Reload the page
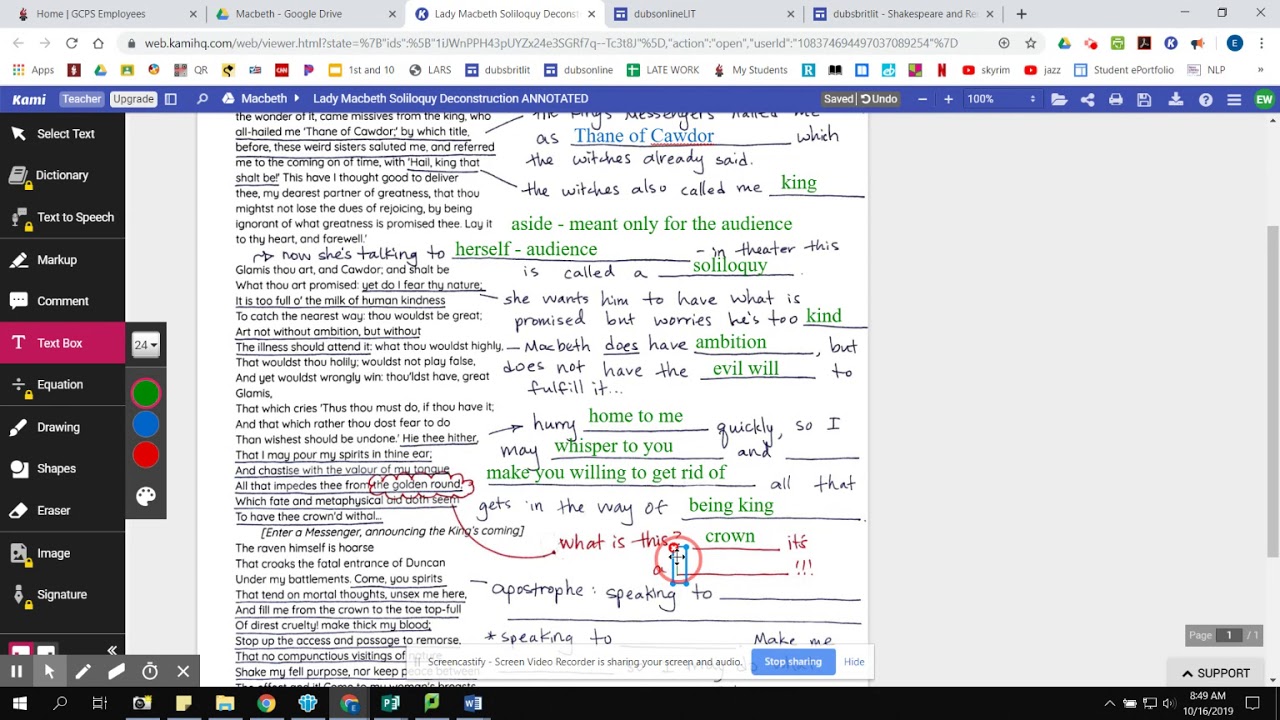The width and height of the screenshot is (1280, 720). 71,43
